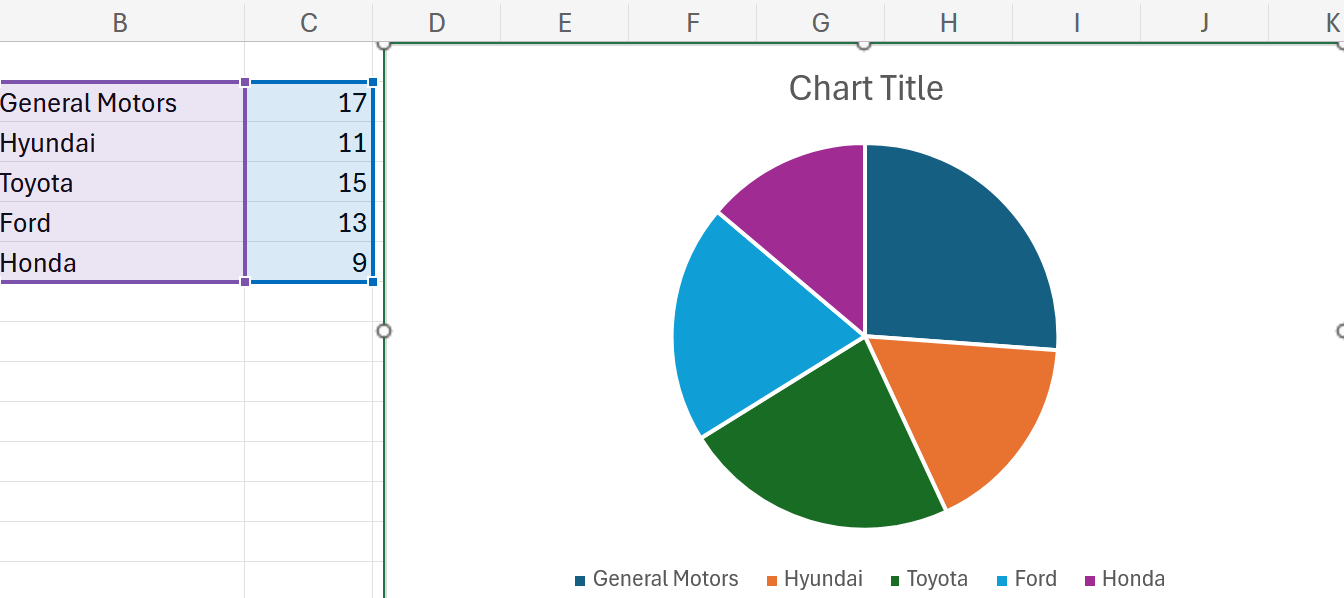
Task: Click the Toyota legend entry
Action: [929, 579]
